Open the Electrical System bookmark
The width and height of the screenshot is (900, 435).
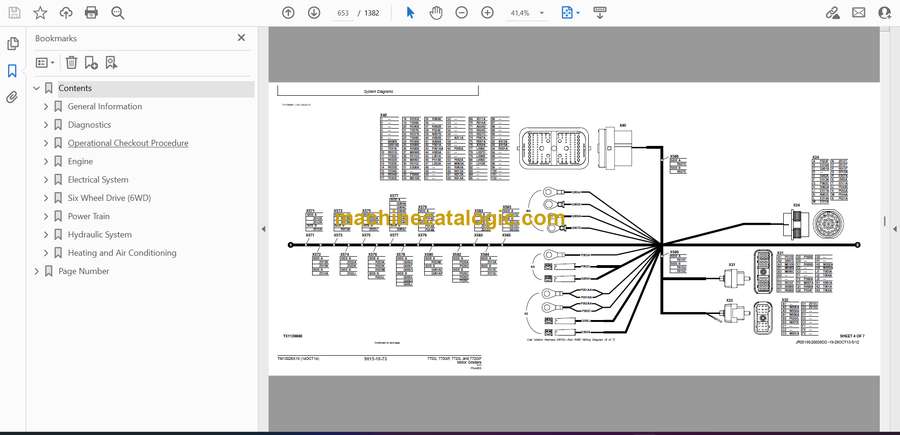tap(98, 180)
